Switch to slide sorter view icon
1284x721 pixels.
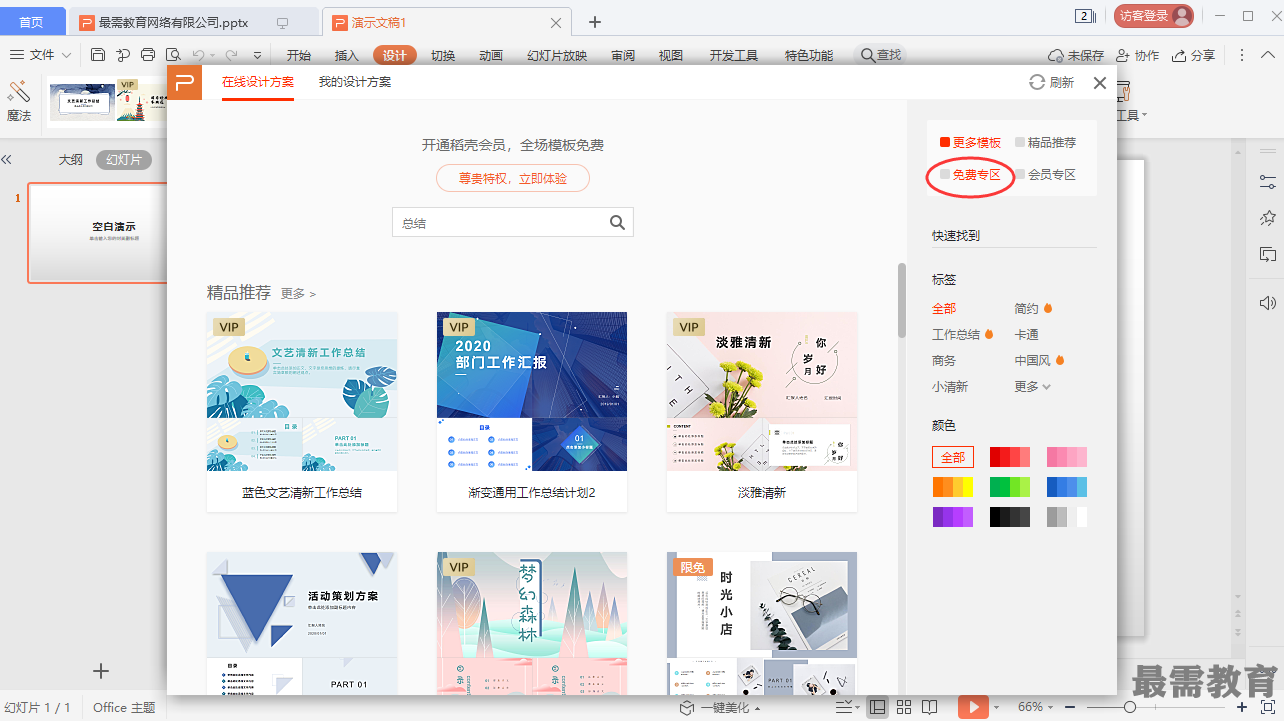[x=904, y=707]
